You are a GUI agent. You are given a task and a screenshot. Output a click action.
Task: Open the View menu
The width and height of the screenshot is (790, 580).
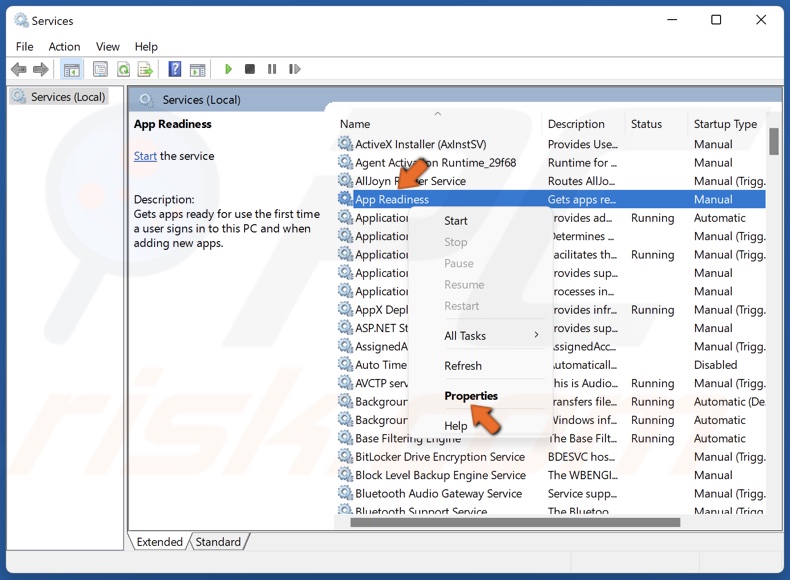point(107,47)
